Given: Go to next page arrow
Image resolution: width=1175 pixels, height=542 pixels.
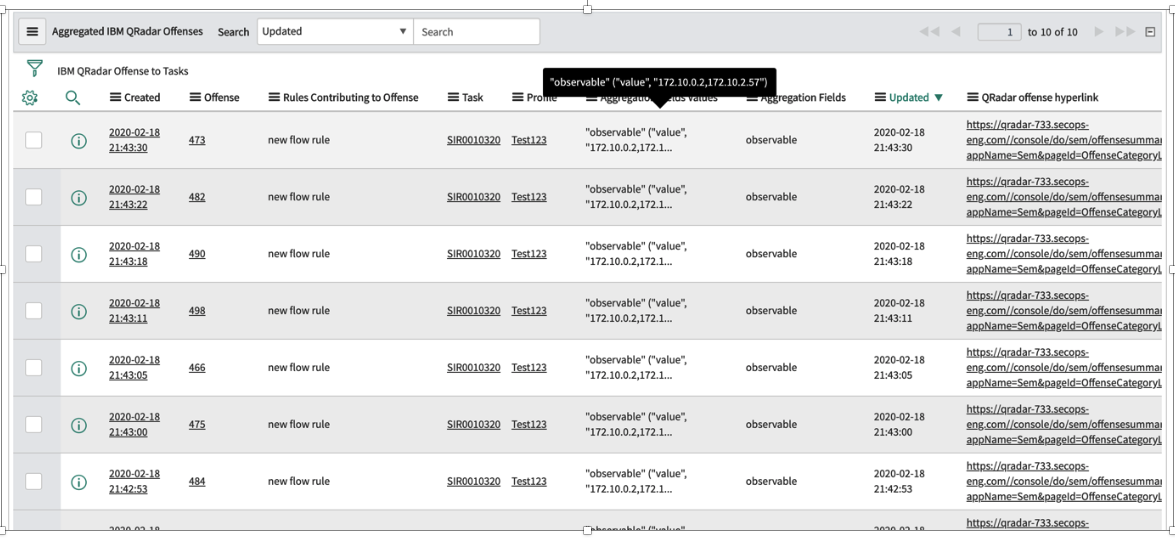Looking at the screenshot, I should [1099, 31].
